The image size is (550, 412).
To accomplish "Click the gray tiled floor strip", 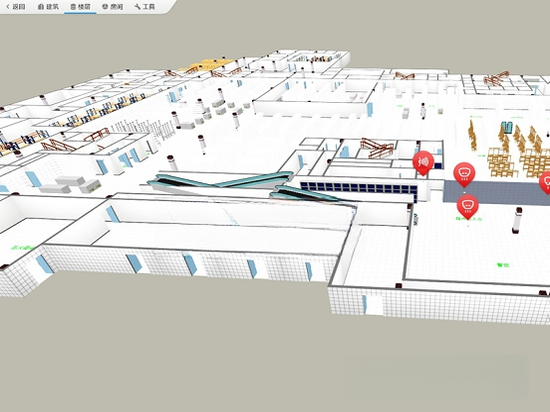I will 495,192.
